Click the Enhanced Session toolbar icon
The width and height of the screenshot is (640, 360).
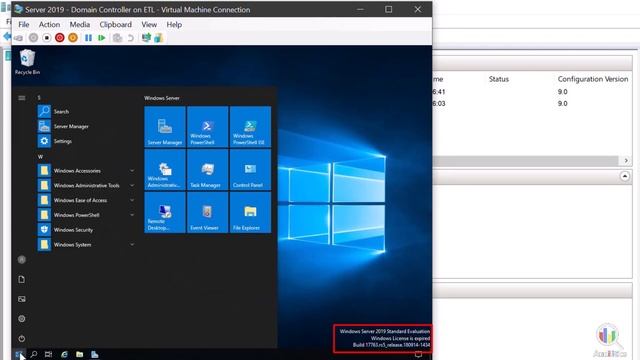click(x=146, y=38)
